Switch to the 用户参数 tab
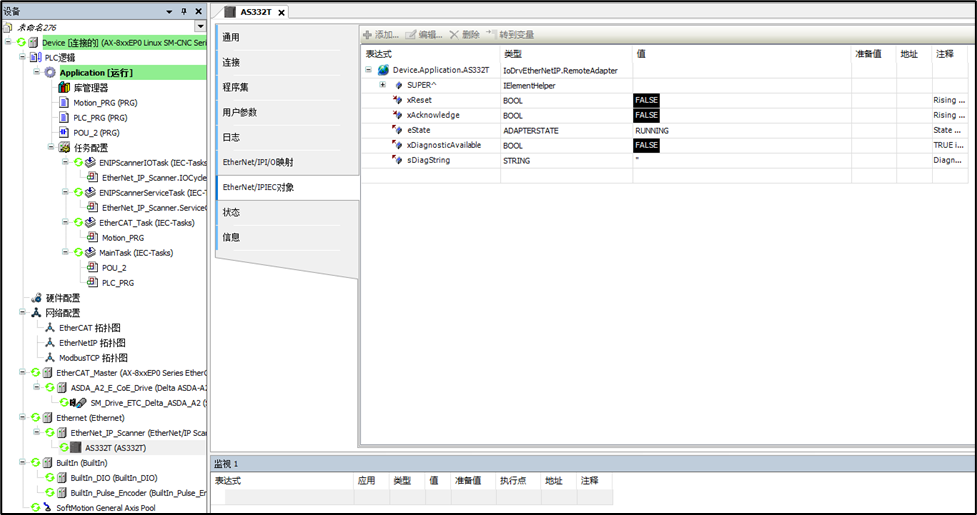977x515 pixels. pos(240,112)
